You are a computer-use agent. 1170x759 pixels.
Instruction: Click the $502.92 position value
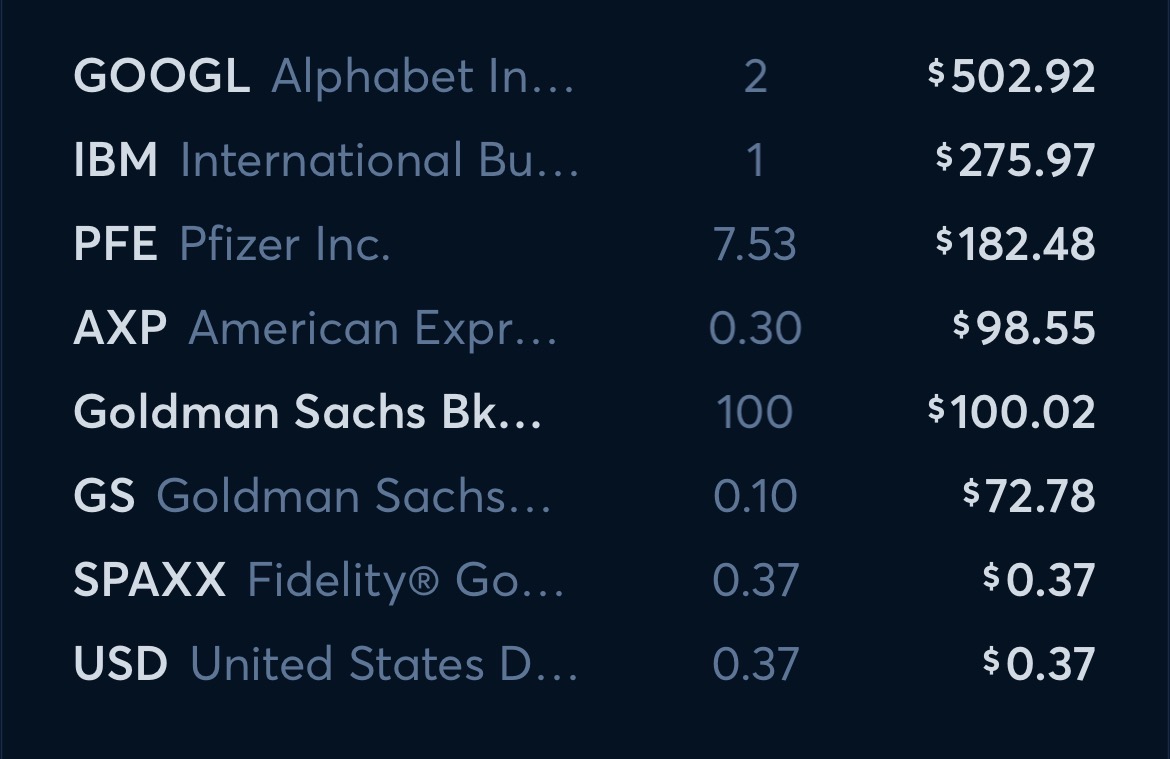[1011, 77]
